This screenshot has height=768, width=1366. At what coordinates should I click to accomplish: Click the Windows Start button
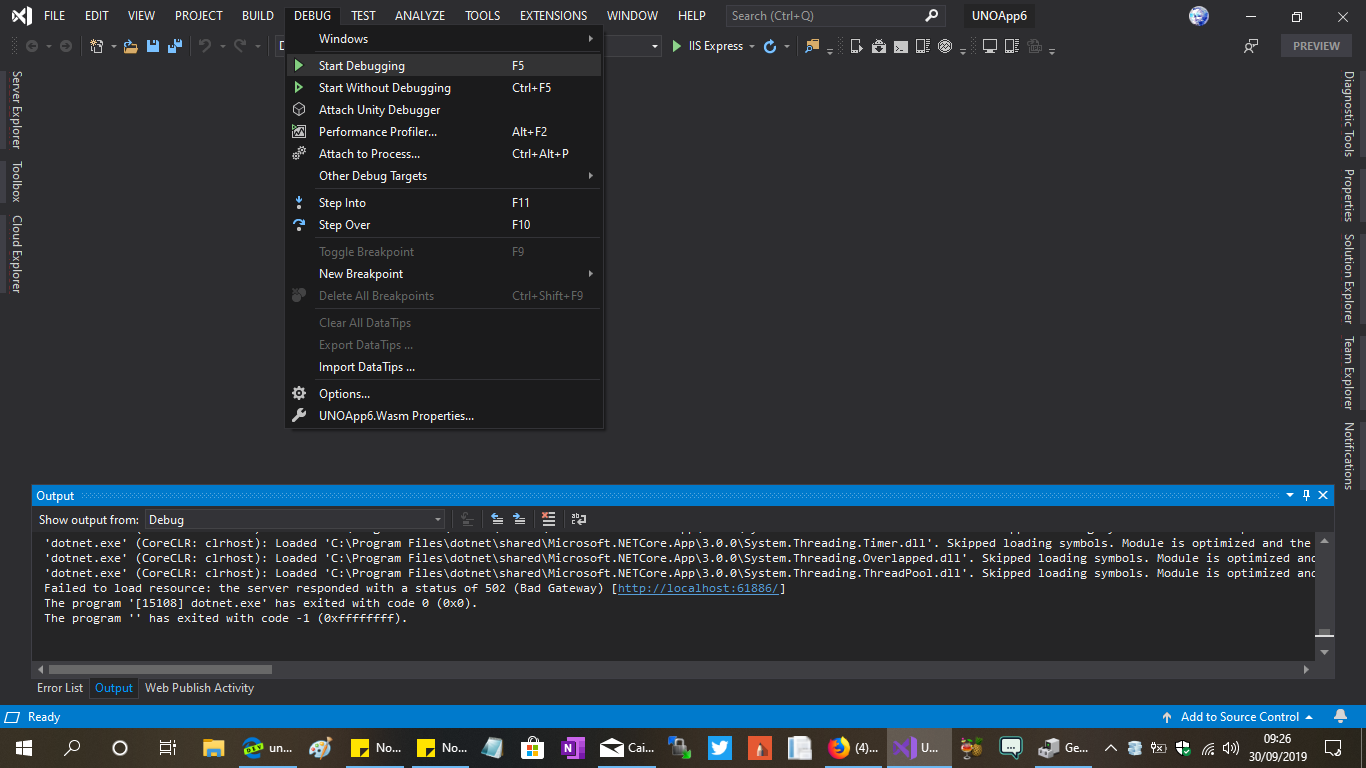click(x=24, y=747)
